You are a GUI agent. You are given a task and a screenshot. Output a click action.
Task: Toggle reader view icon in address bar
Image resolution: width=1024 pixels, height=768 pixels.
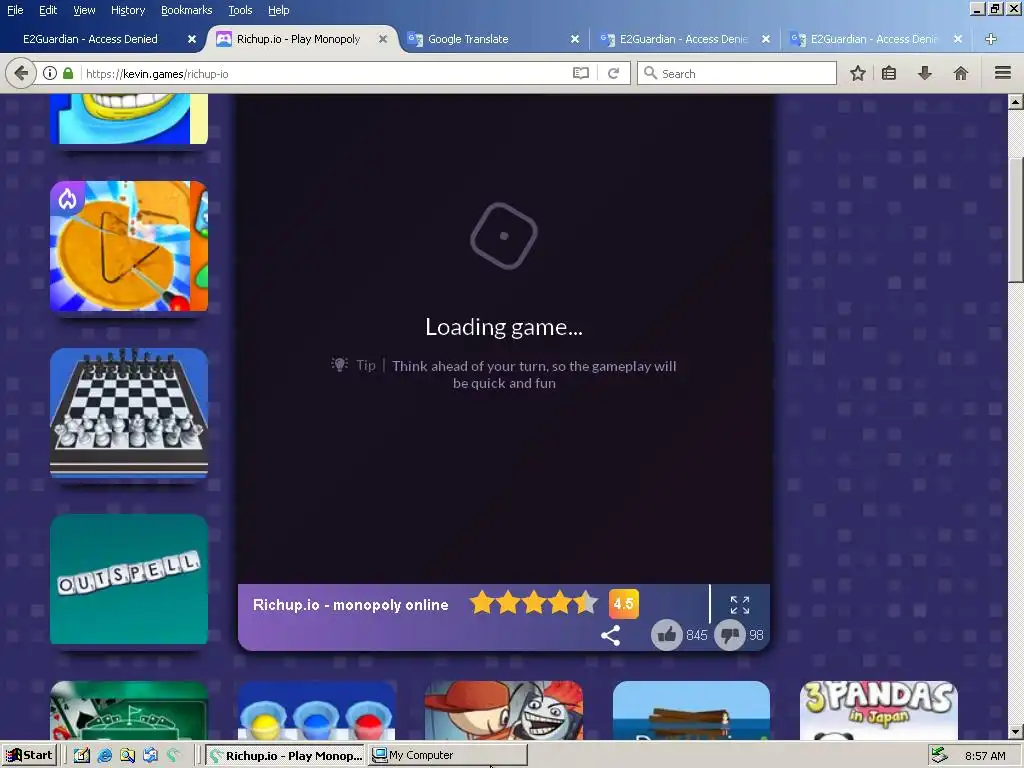point(581,73)
